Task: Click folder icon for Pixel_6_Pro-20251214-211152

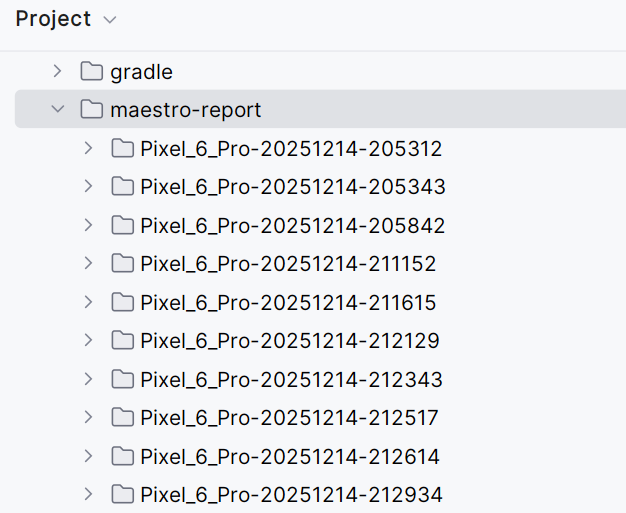Action: (122, 263)
